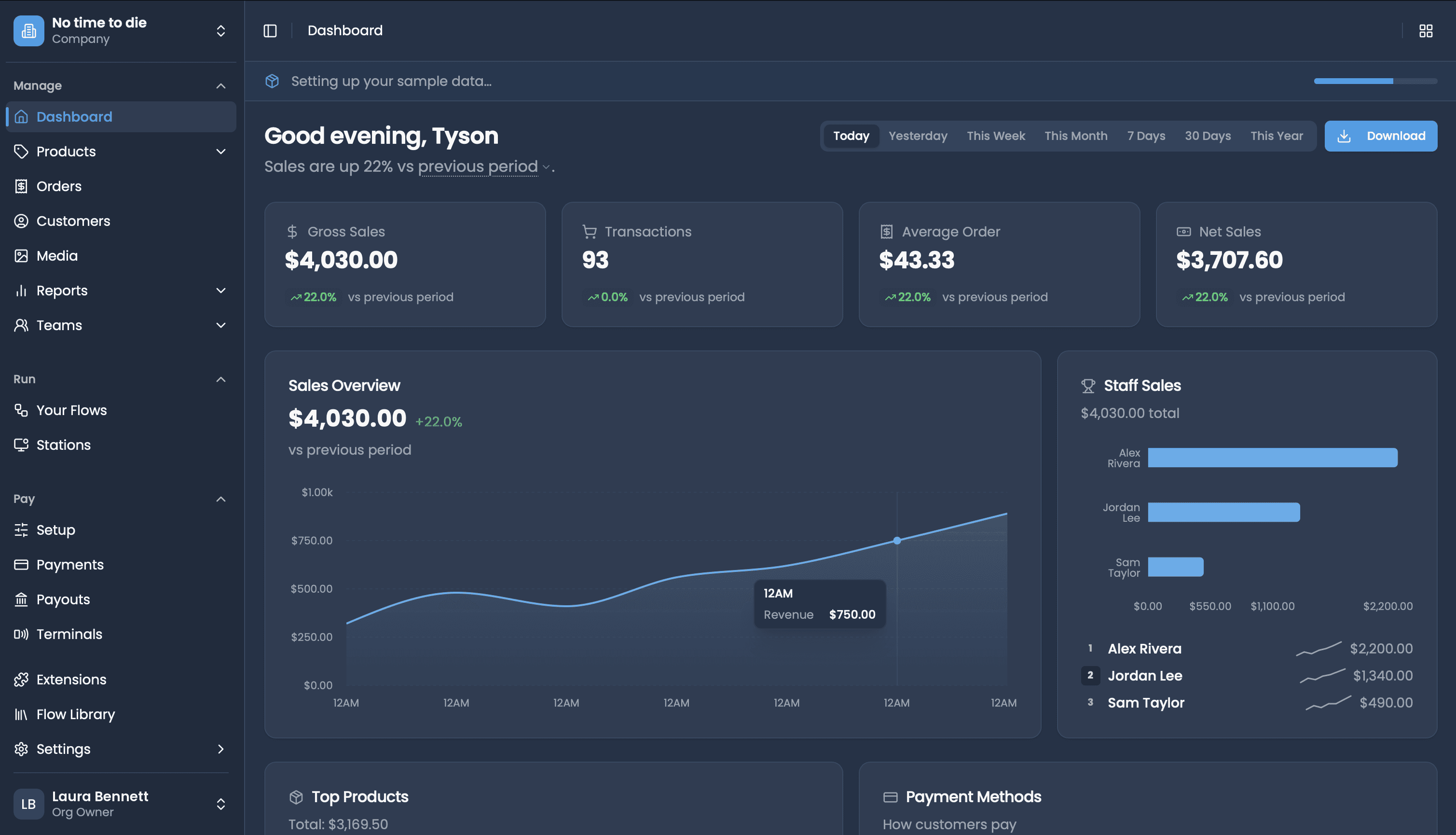Select the This Month time range
Viewport: 1456px width, 835px height.
pos(1076,136)
